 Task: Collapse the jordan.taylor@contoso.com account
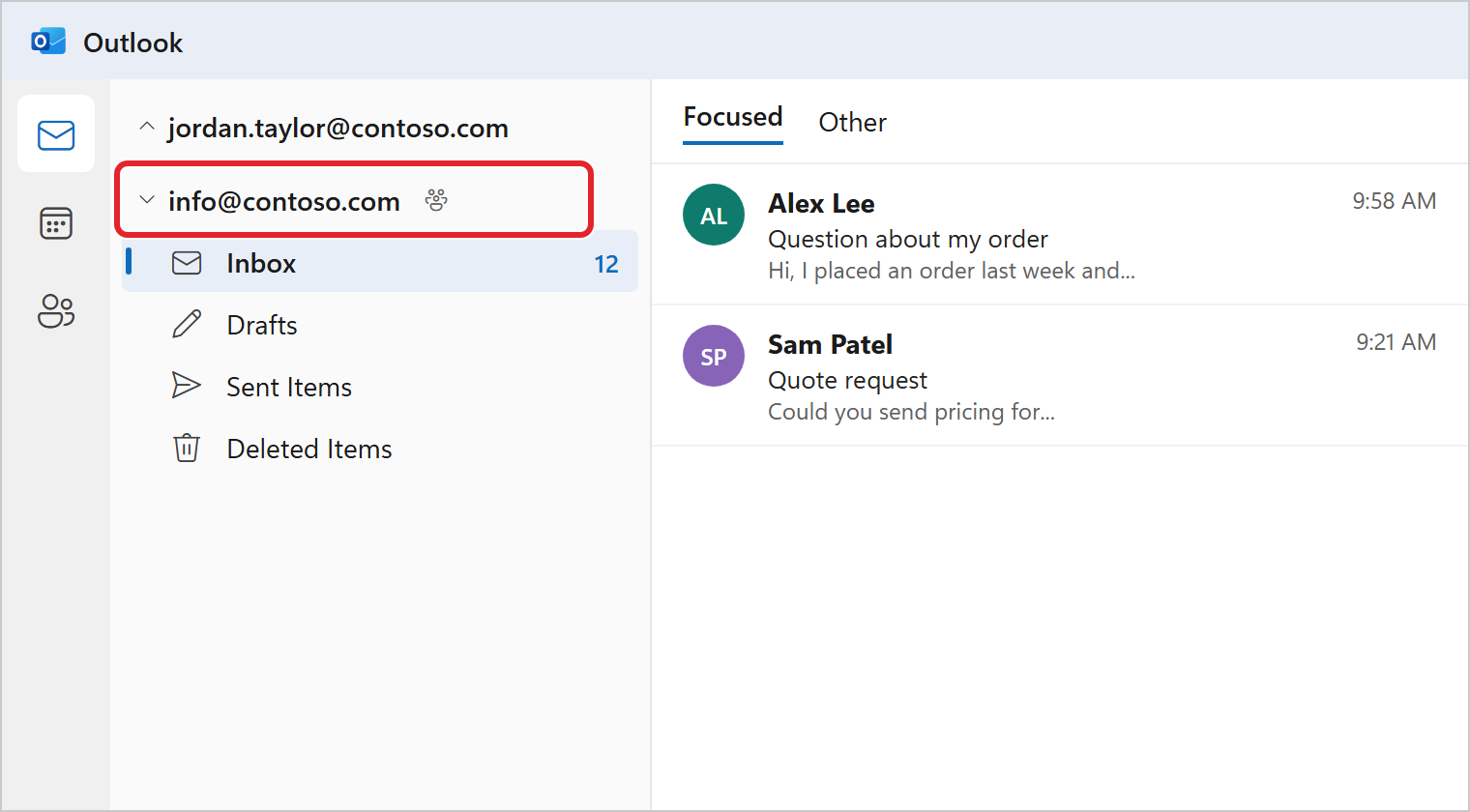pos(147,128)
